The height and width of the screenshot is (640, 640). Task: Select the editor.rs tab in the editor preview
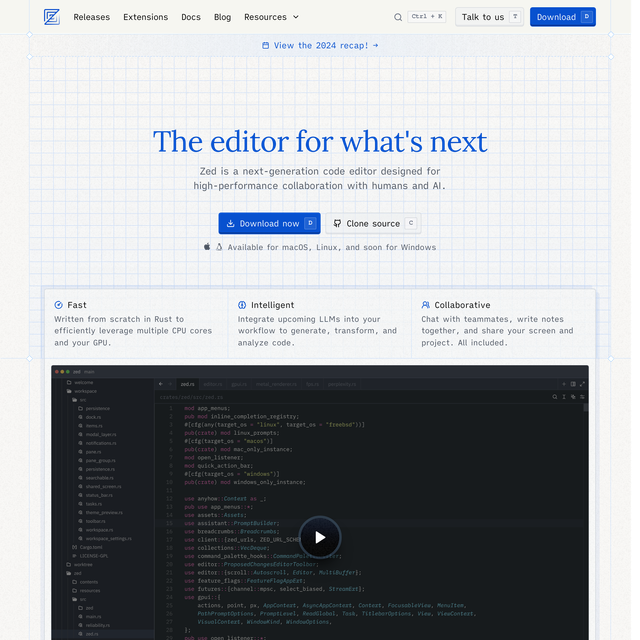pyautogui.click(x=213, y=384)
